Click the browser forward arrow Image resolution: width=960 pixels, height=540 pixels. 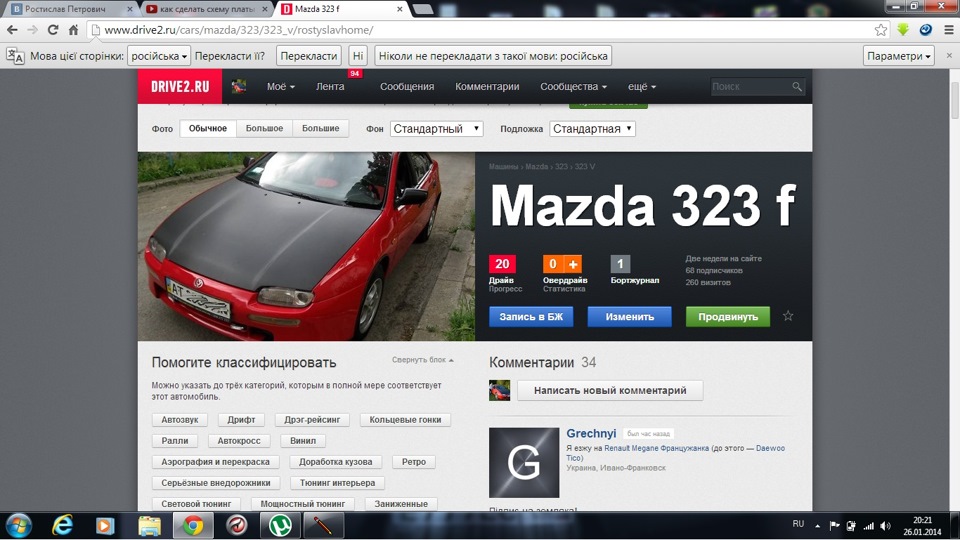click(x=32, y=30)
